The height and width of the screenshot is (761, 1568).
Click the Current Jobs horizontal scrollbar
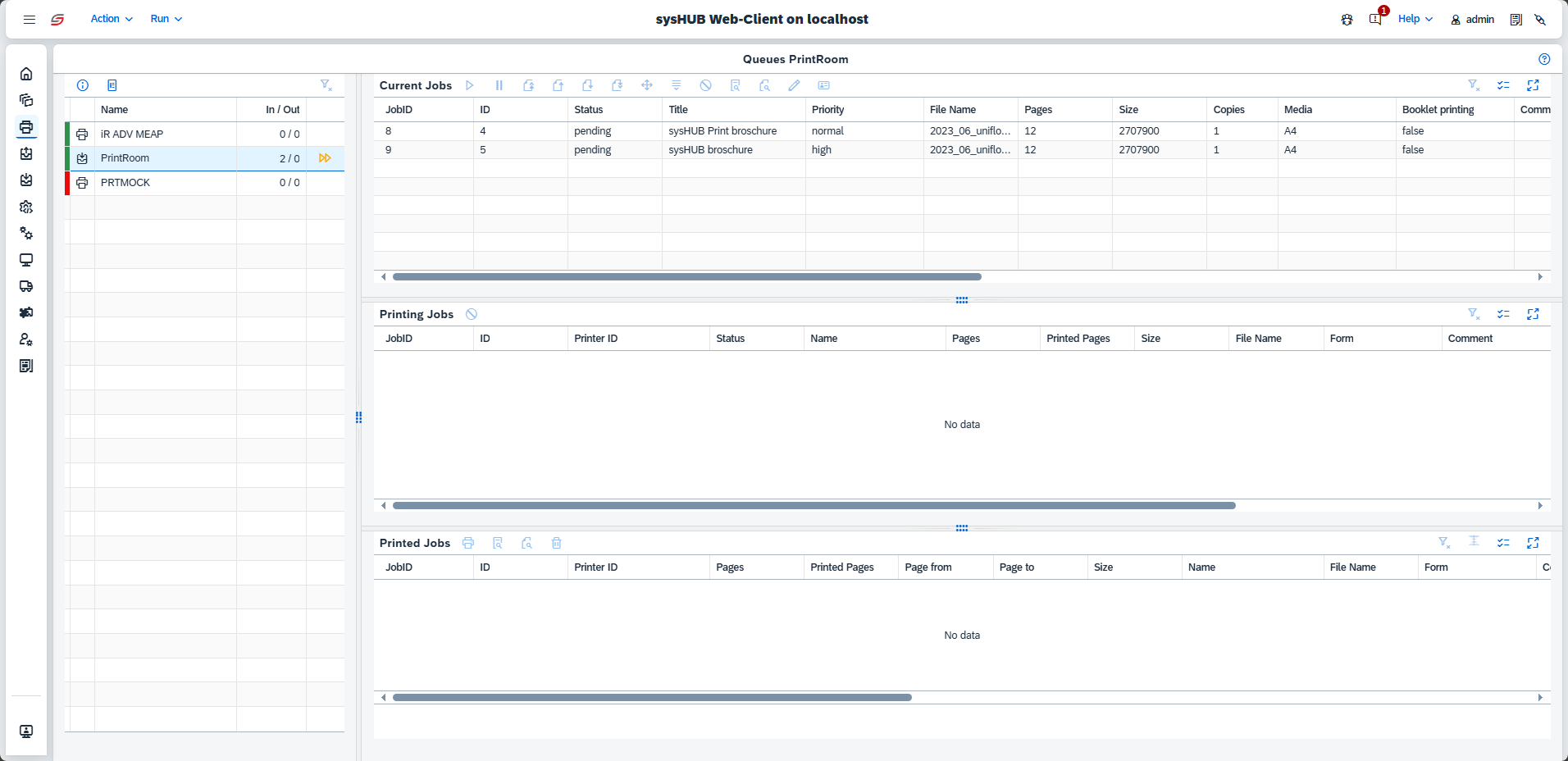pyautogui.click(x=686, y=277)
